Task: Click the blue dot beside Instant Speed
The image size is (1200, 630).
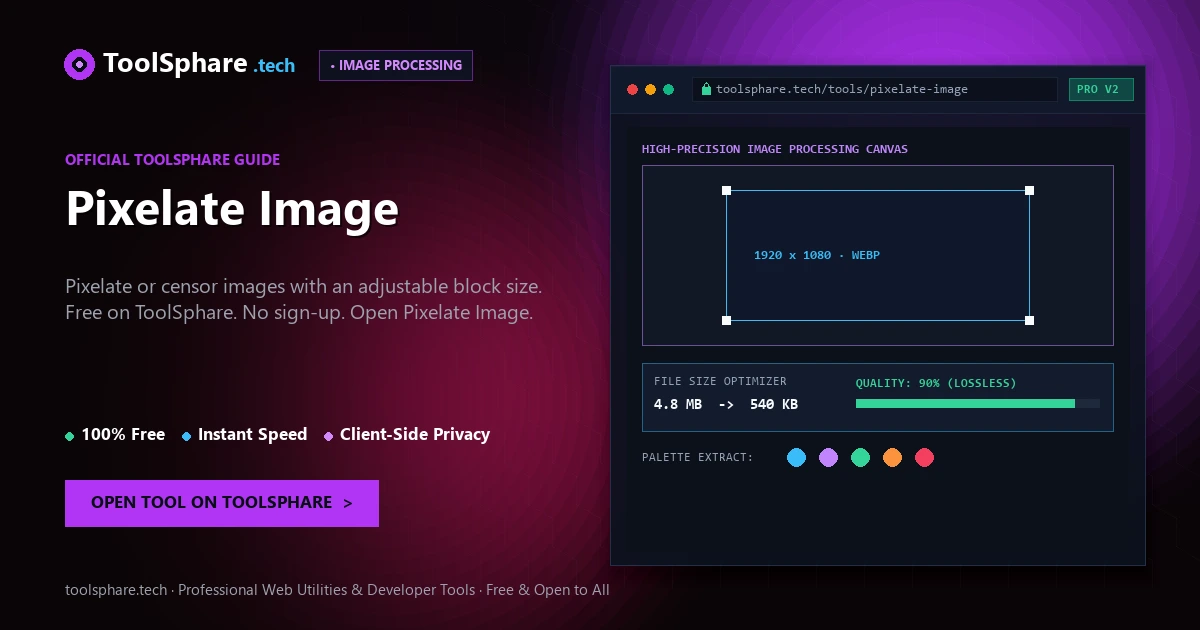Action: 187,436
